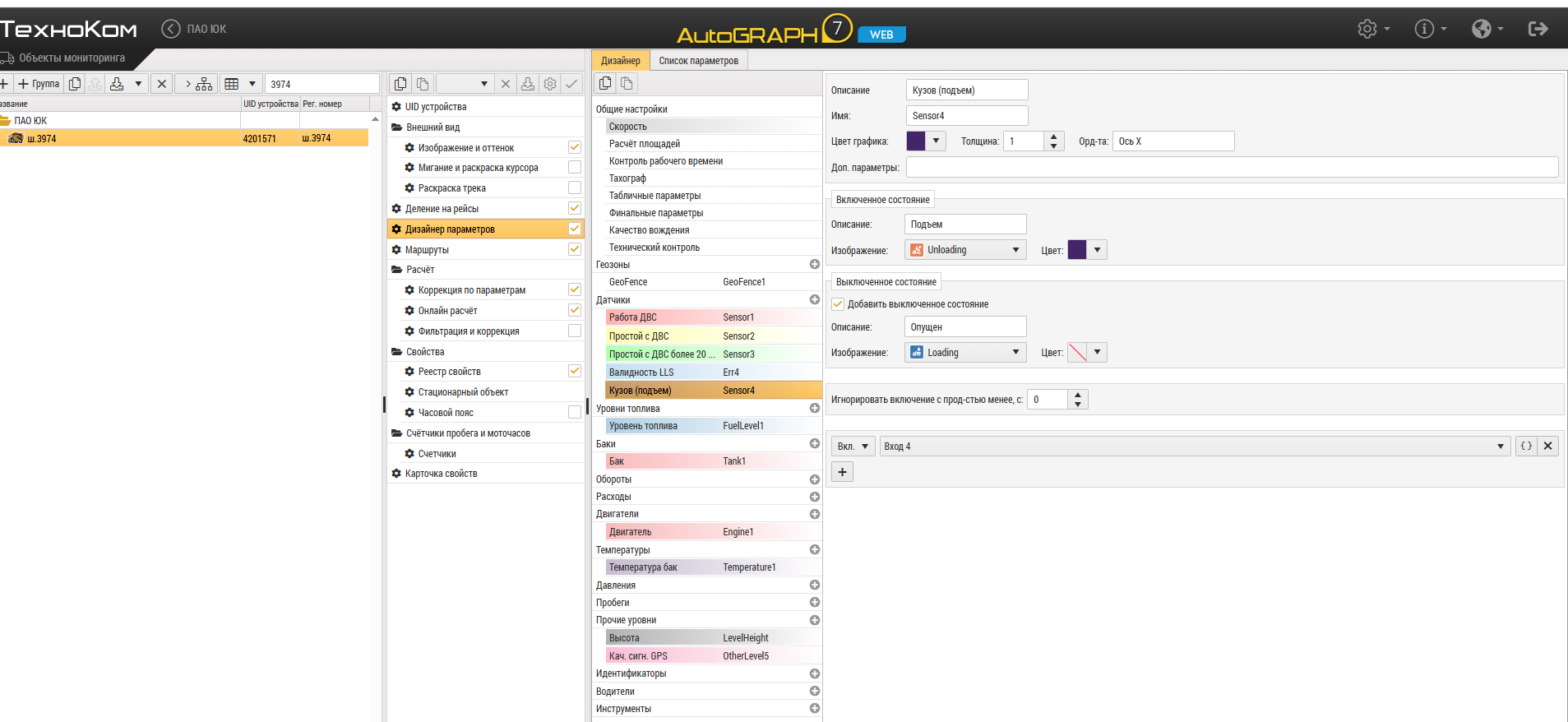1568x722 pixels.
Task: Toggle Маршруты checkbox
Action: click(x=575, y=249)
